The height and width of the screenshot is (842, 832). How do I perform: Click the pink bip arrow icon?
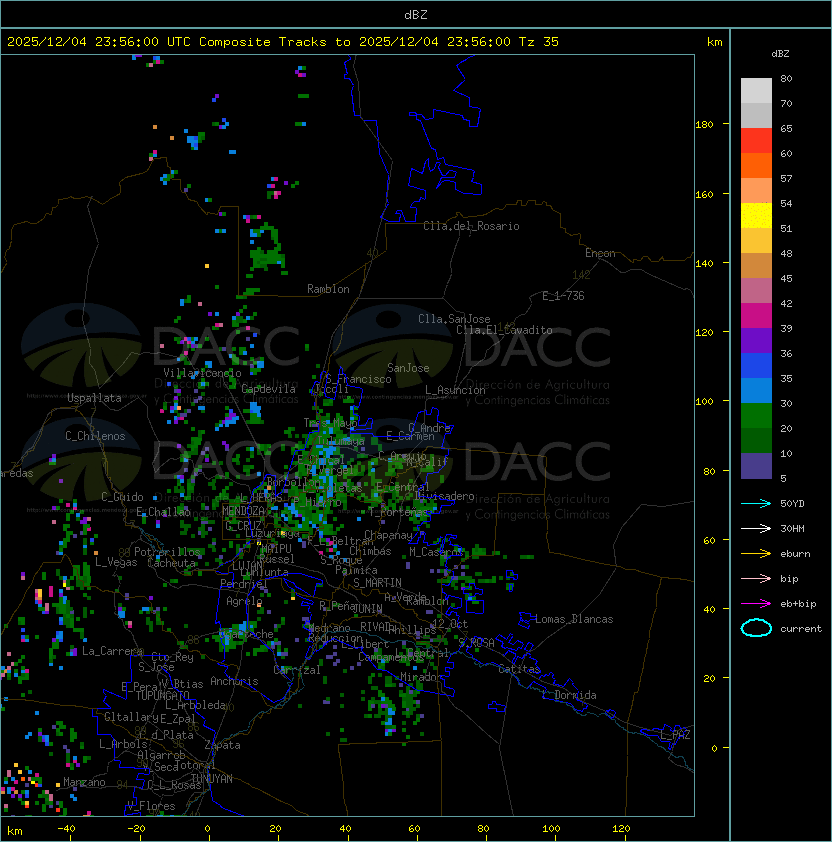tap(756, 578)
